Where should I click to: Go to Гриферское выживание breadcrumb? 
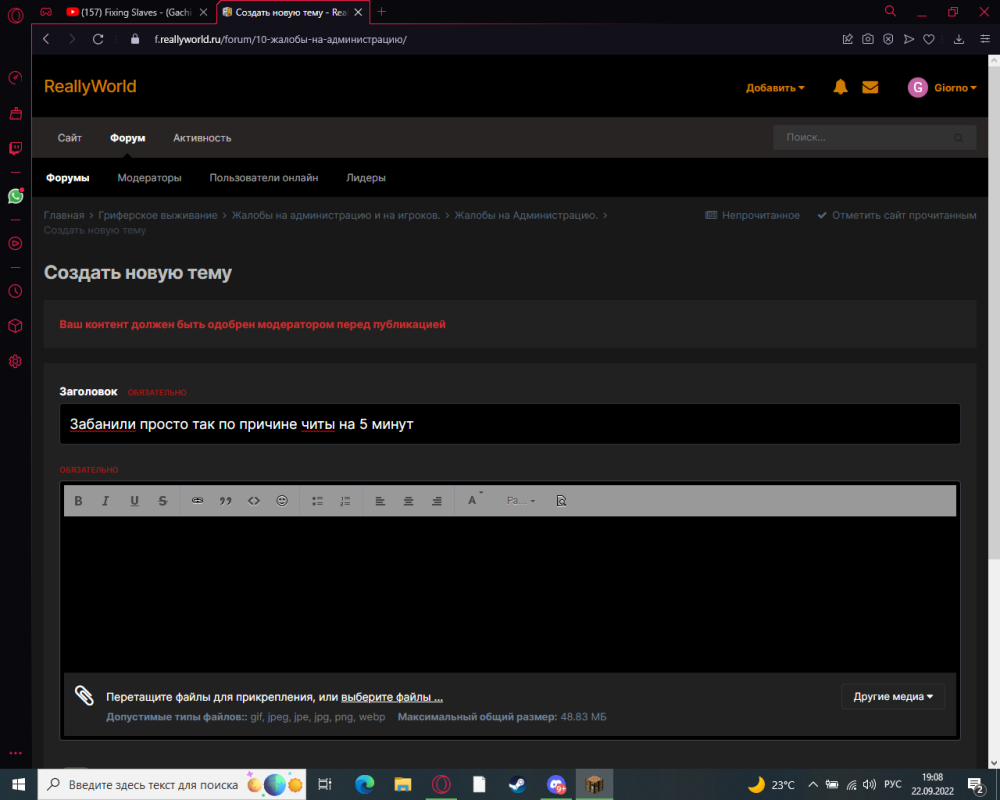click(x=158, y=216)
